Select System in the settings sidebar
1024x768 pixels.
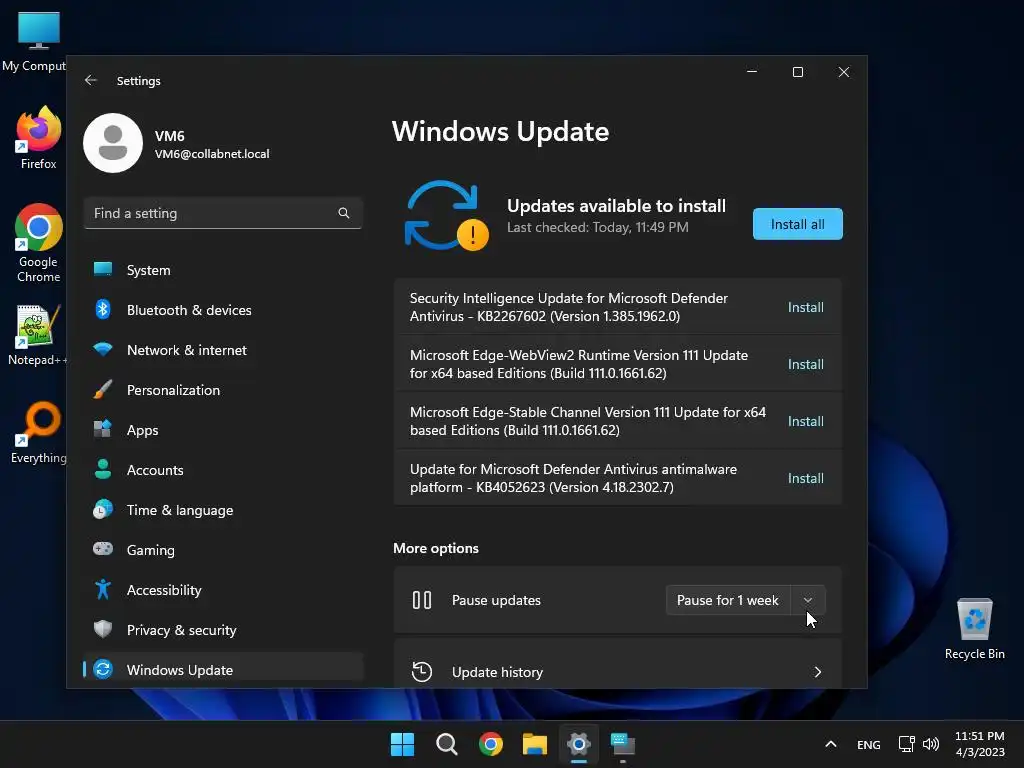tap(223, 270)
